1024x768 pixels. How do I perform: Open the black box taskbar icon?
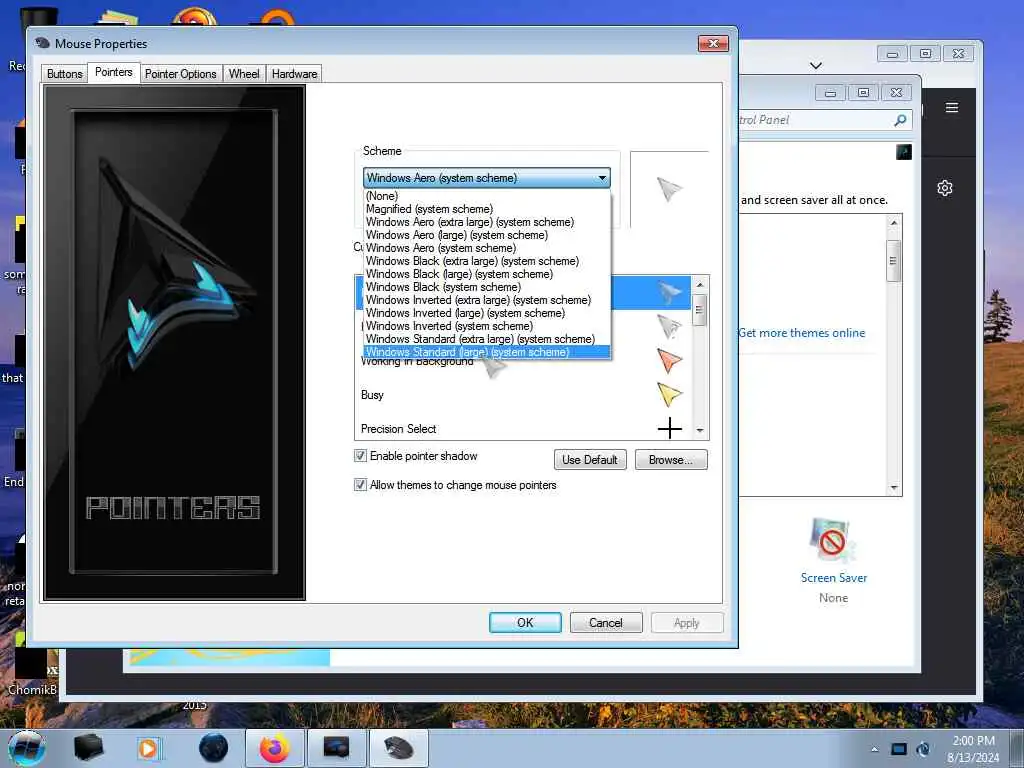point(88,747)
